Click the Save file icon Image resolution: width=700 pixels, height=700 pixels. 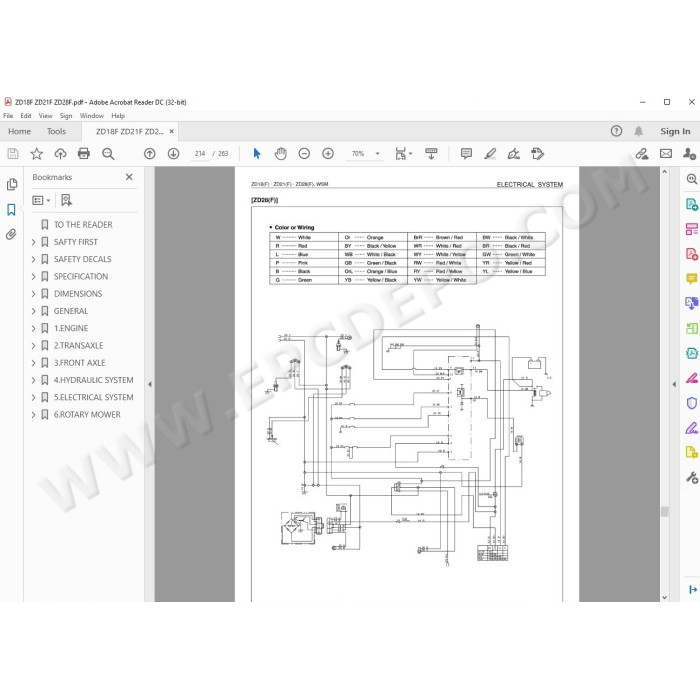13,154
